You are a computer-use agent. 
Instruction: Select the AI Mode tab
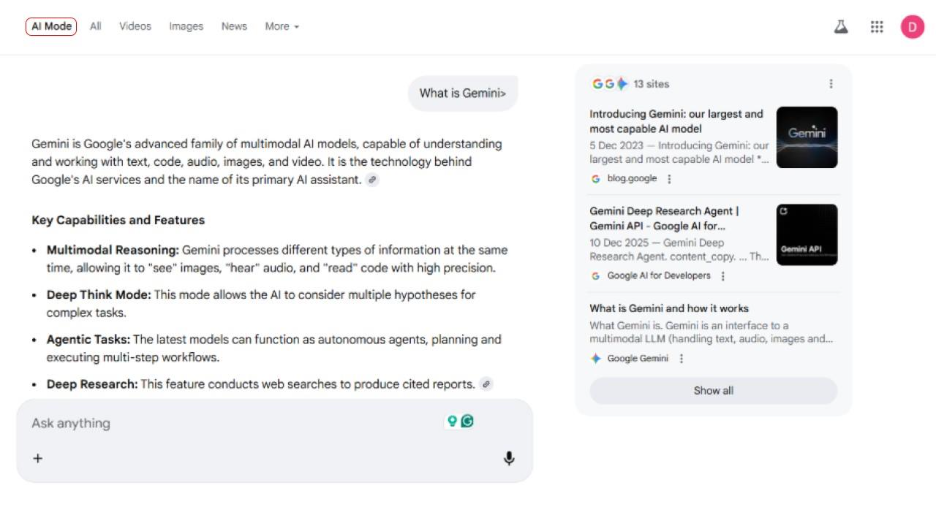tap(51, 26)
